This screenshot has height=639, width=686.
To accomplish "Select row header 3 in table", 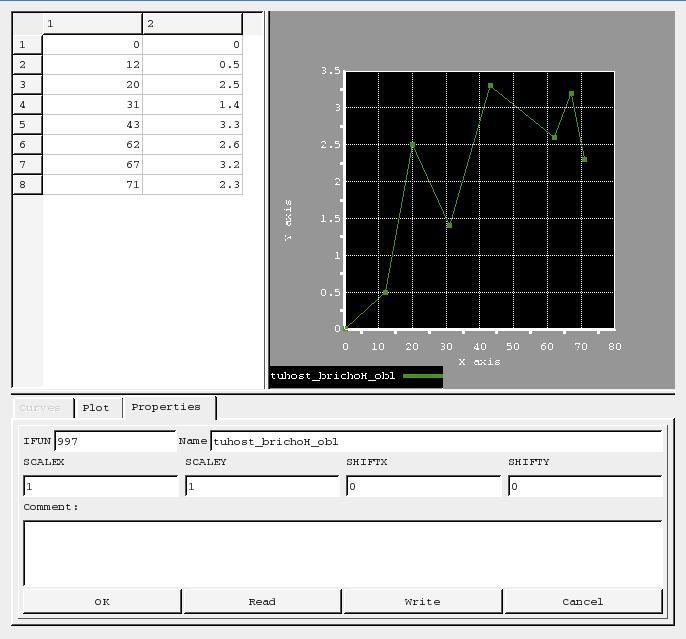I will [x=28, y=84].
